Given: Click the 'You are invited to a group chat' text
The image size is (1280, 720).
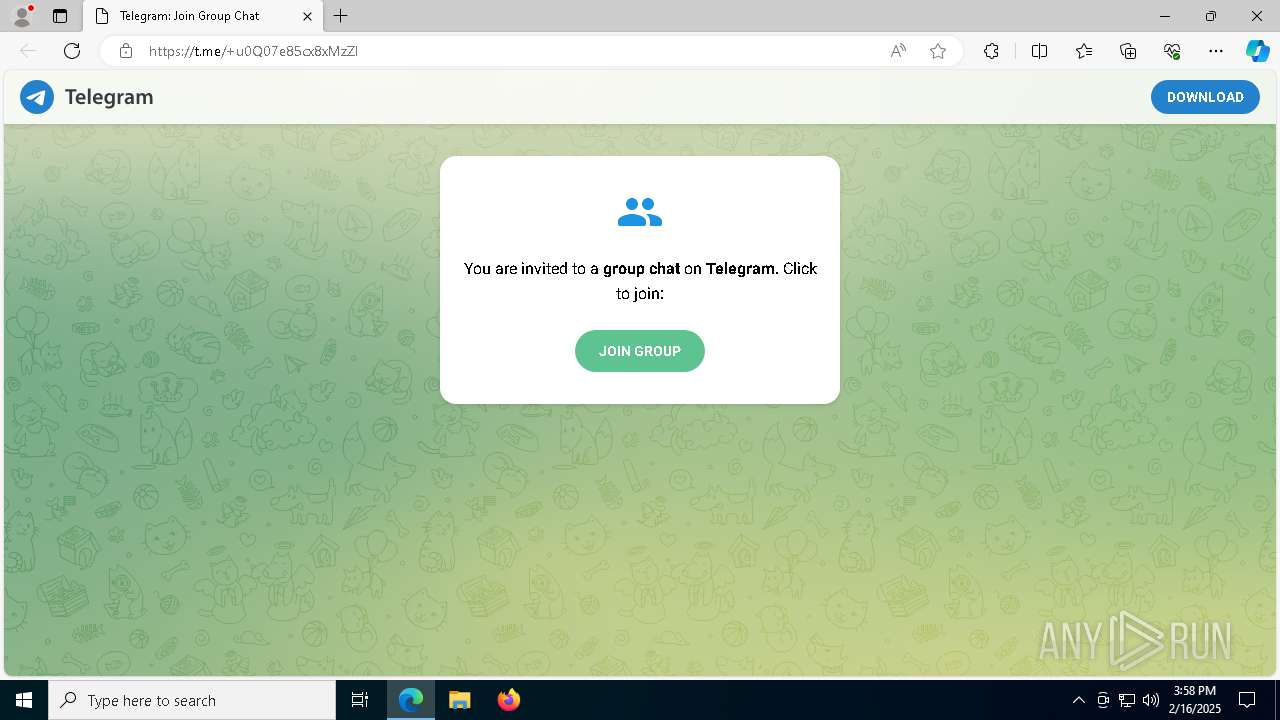Looking at the screenshot, I should pyautogui.click(x=640, y=281).
